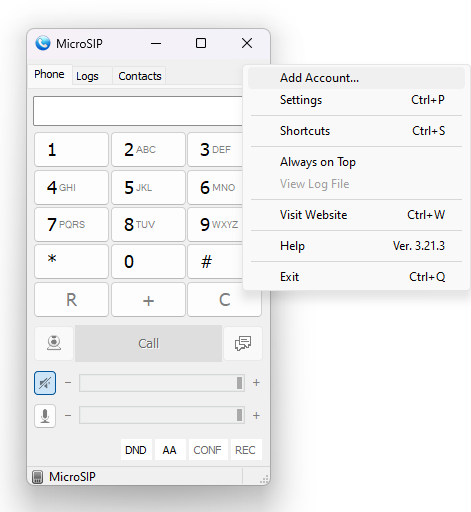Tap the hash # key
Image resolution: width=471 pixels, height=512 pixels.
(x=215, y=262)
